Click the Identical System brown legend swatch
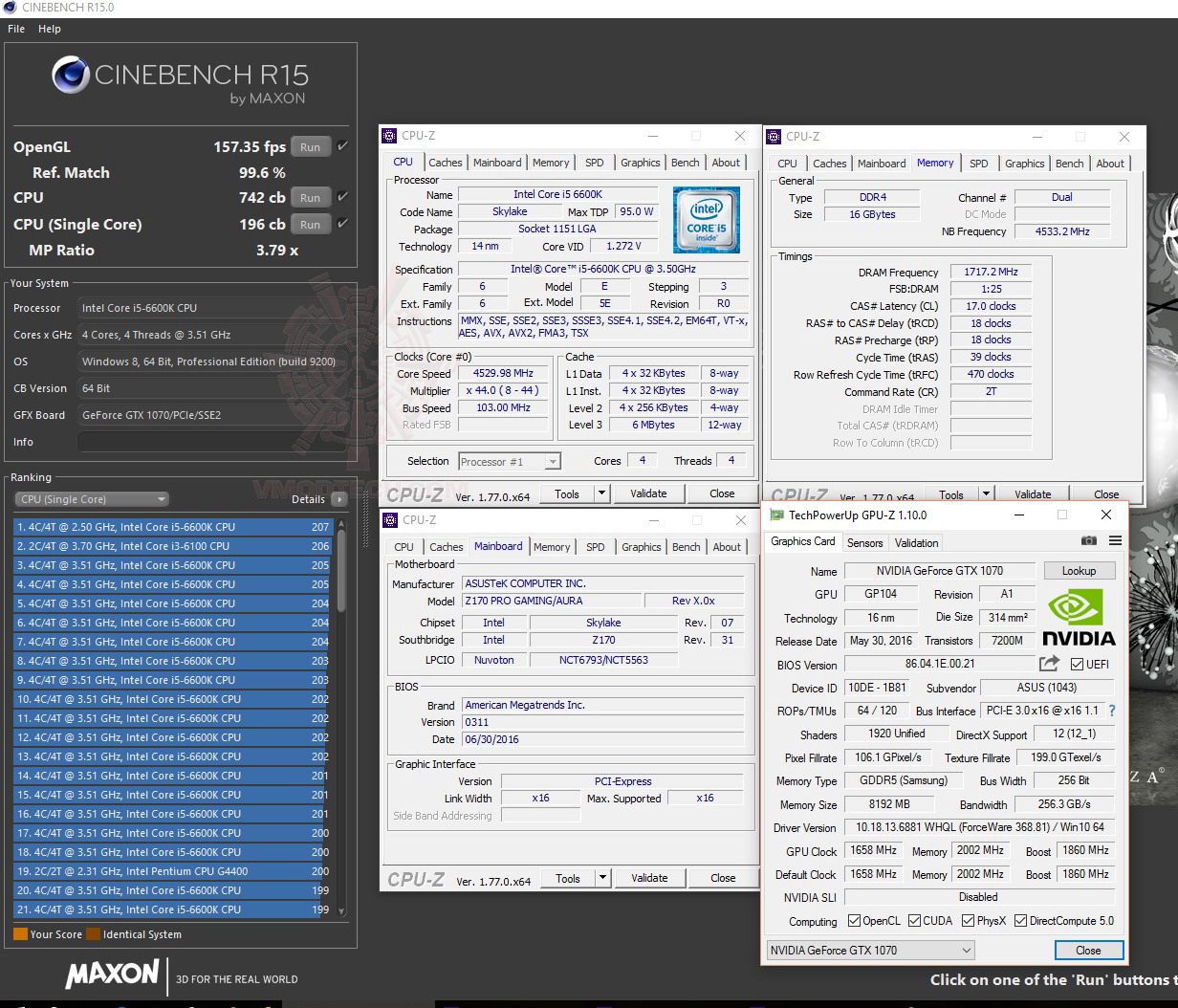This screenshot has height=1008, width=1178. pyautogui.click(x=93, y=934)
